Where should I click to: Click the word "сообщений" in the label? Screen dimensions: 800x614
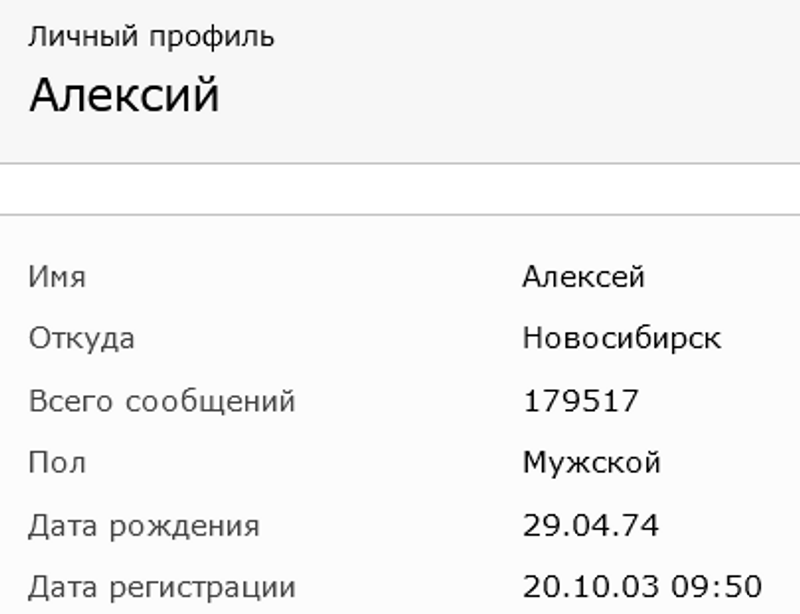tap(210, 402)
